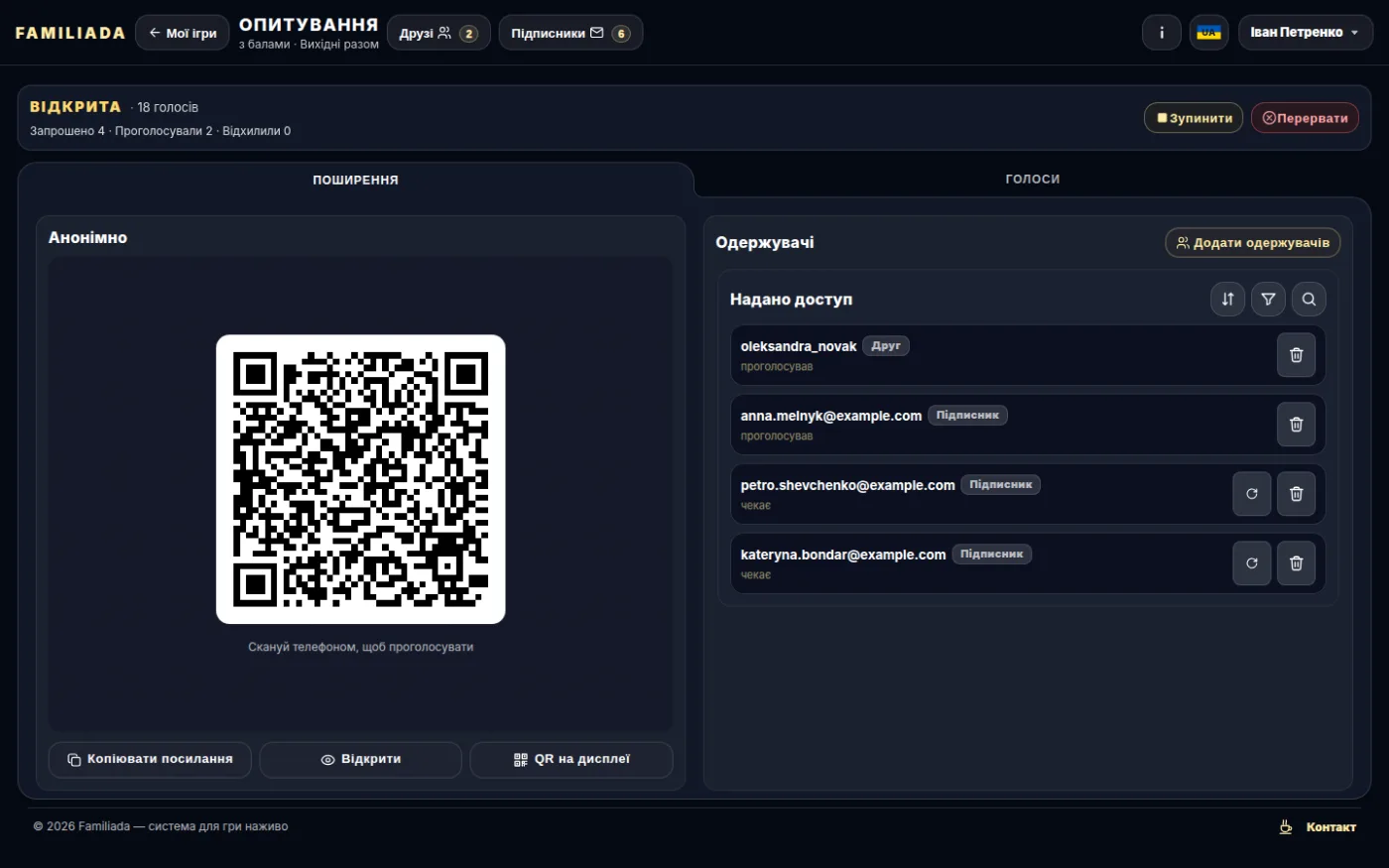Resend invitation to petro.shevchenko@example.com
Image resolution: width=1389 pixels, height=868 pixels.
click(1251, 494)
